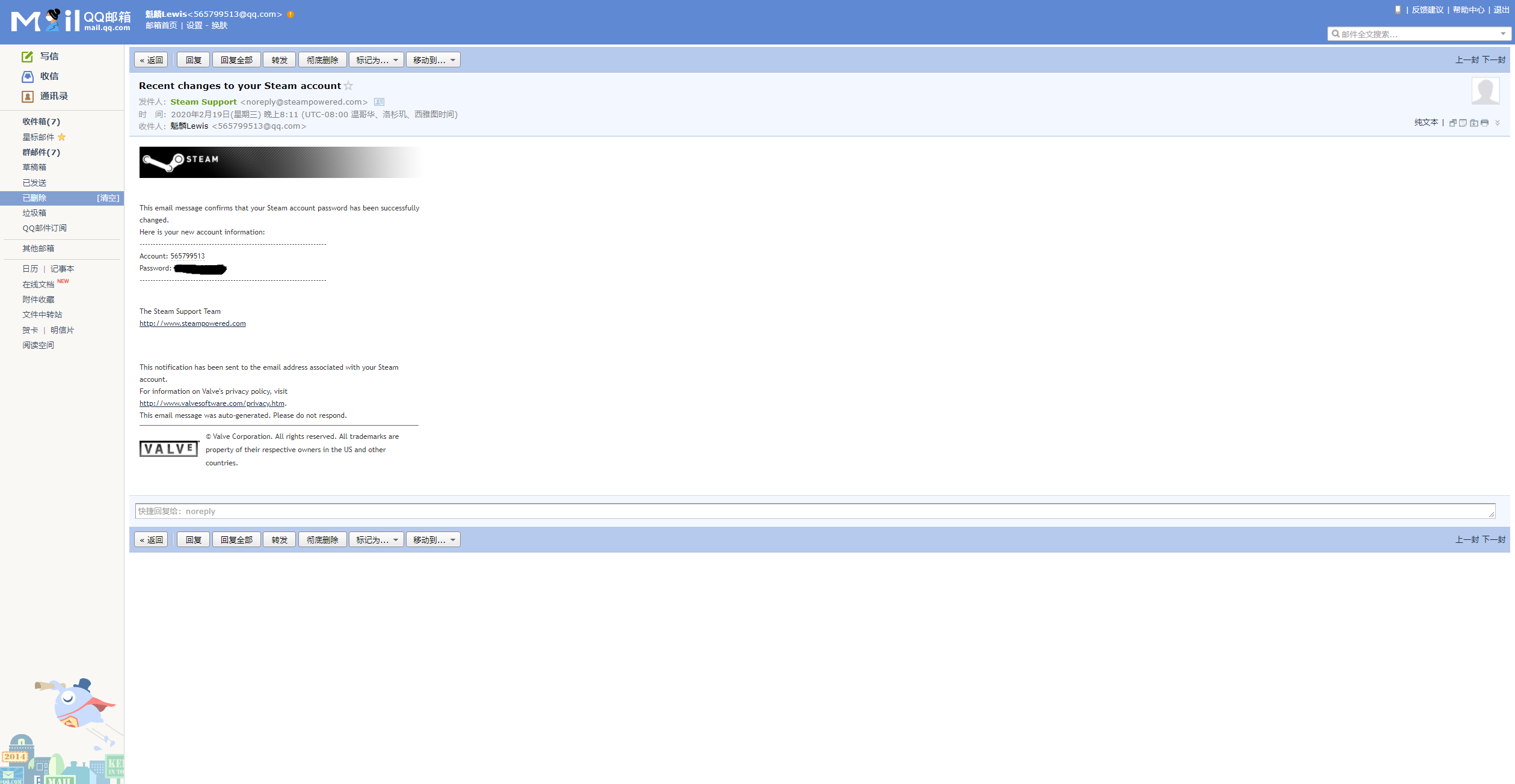Viewport: 1515px width, 784px height.
Task: Open the search options dropdown arrow
Action: 1503,34
